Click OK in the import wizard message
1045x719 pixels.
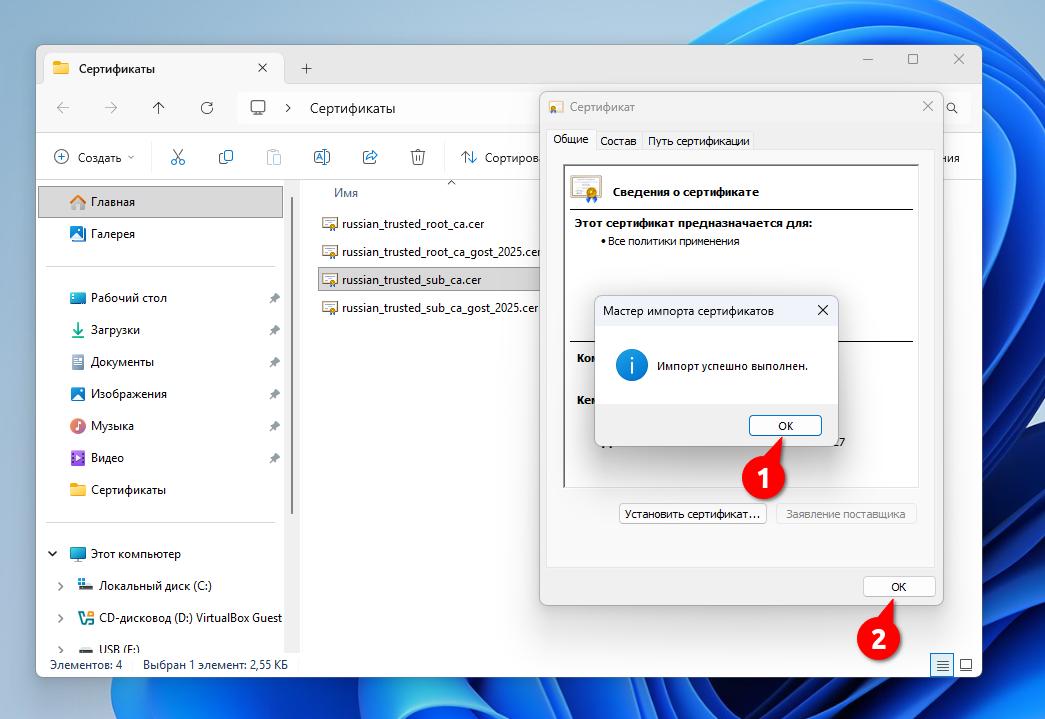[785, 425]
